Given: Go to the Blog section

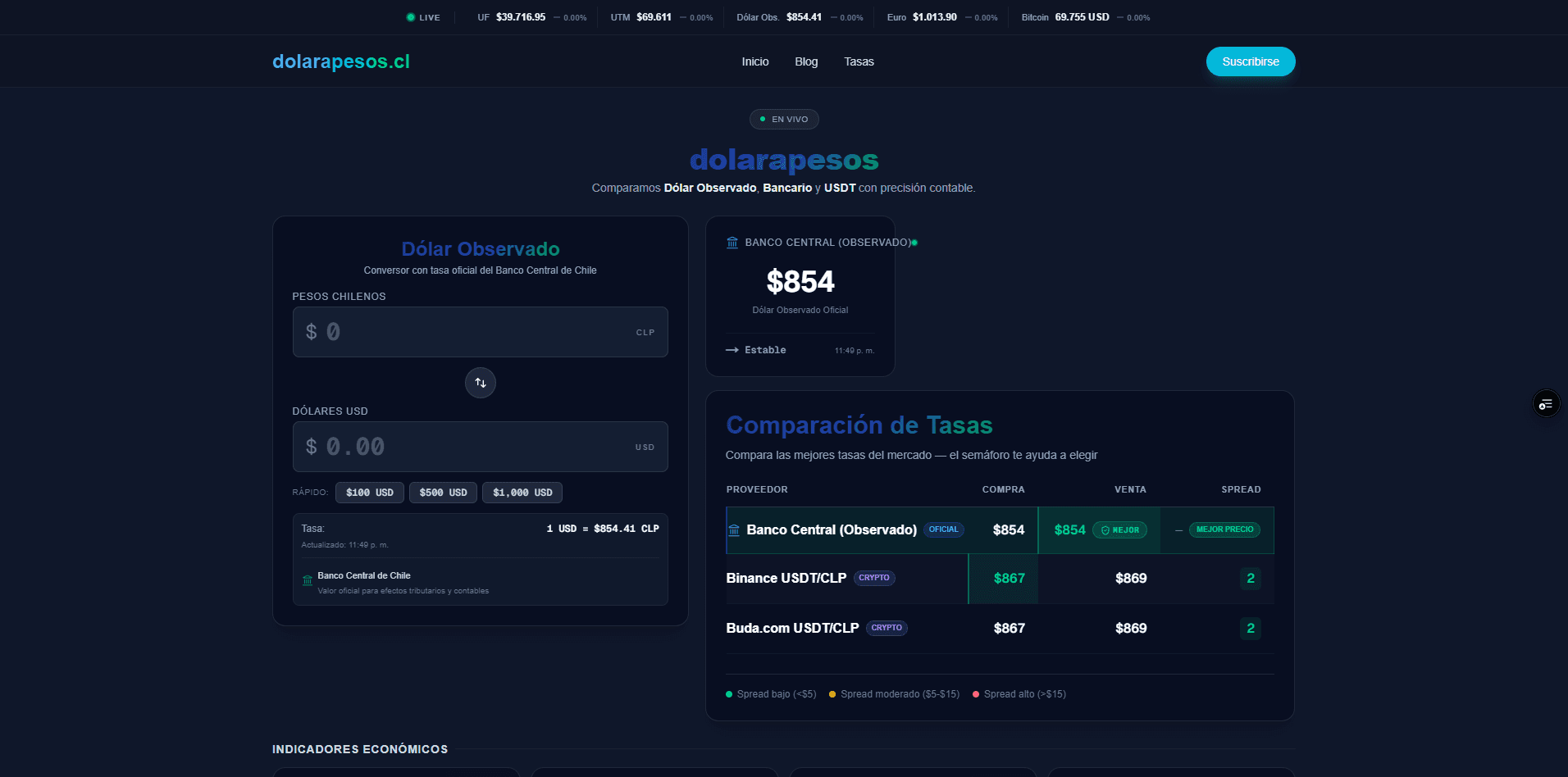Looking at the screenshot, I should 805,61.
